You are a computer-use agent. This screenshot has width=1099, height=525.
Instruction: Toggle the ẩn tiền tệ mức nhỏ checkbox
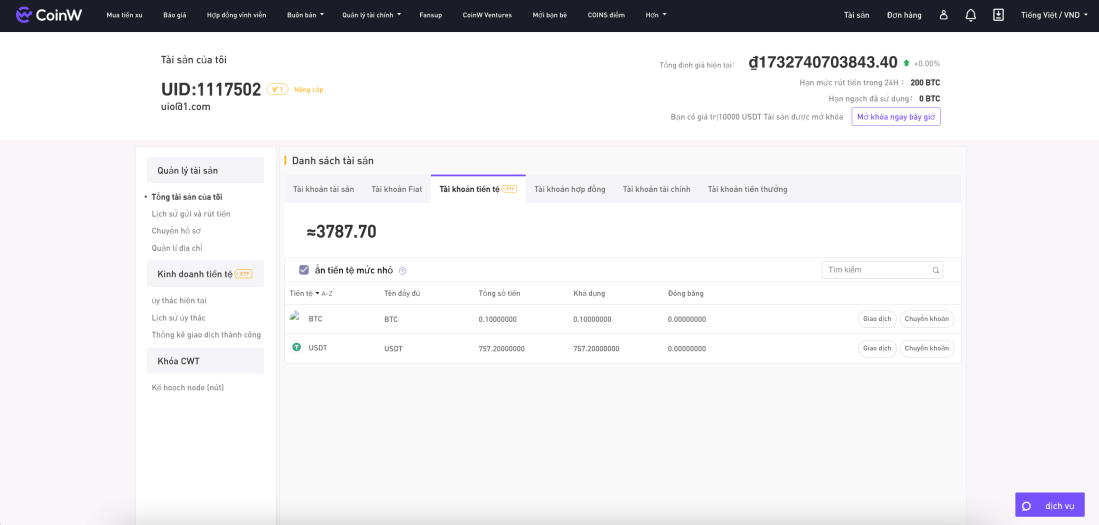point(304,270)
